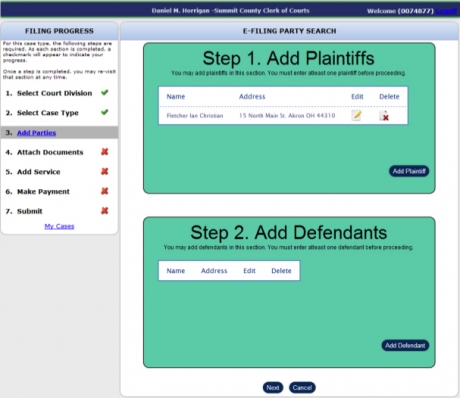Click the pencil edit icon for Fletcher Ian Christian
Image resolution: width=460 pixels, height=398 pixels.
pyautogui.click(x=356, y=116)
